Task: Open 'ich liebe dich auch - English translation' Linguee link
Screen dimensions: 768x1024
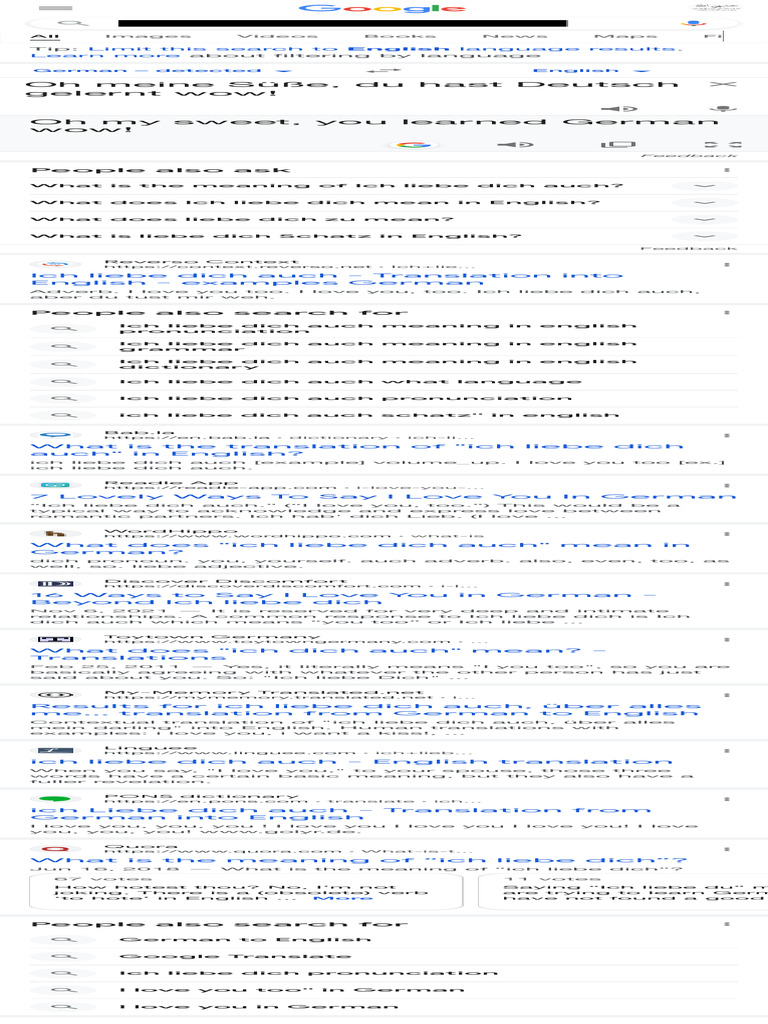Action: tap(351, 762)
